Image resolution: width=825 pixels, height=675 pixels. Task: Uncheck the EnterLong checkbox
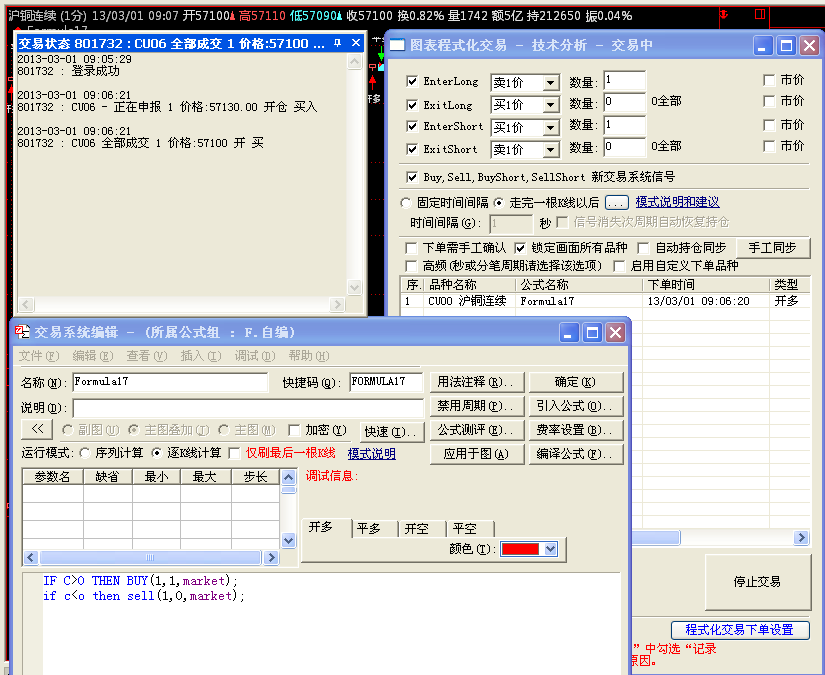point(413,82)
